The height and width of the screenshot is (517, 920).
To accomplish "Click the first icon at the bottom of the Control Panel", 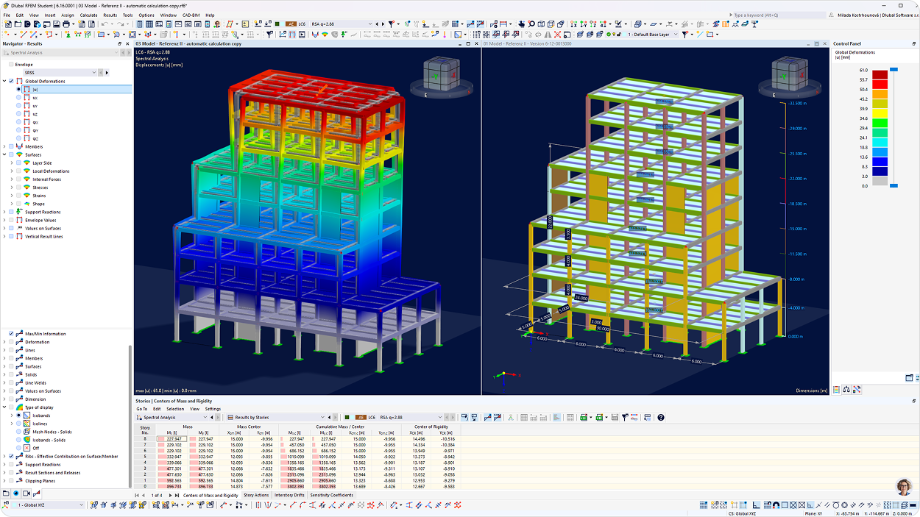I will coord(837,390).
